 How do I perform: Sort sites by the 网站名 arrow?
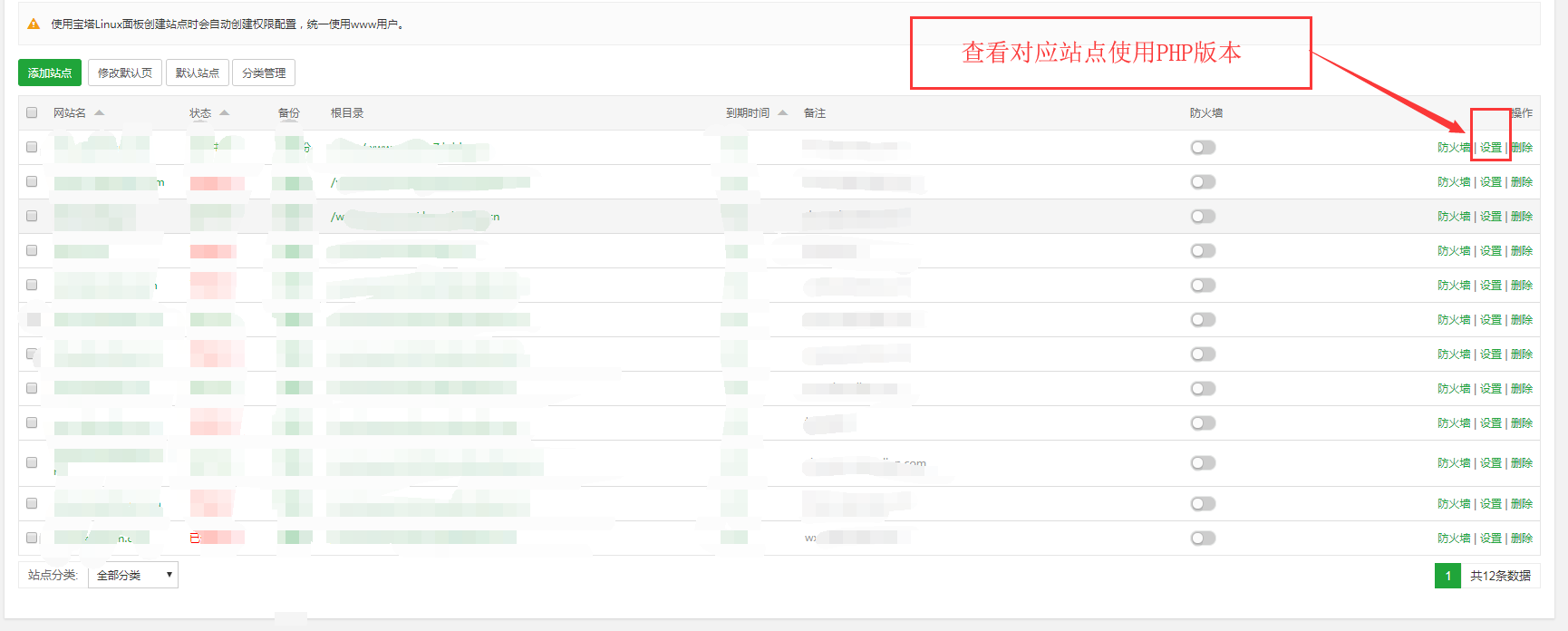click(99, 113)
